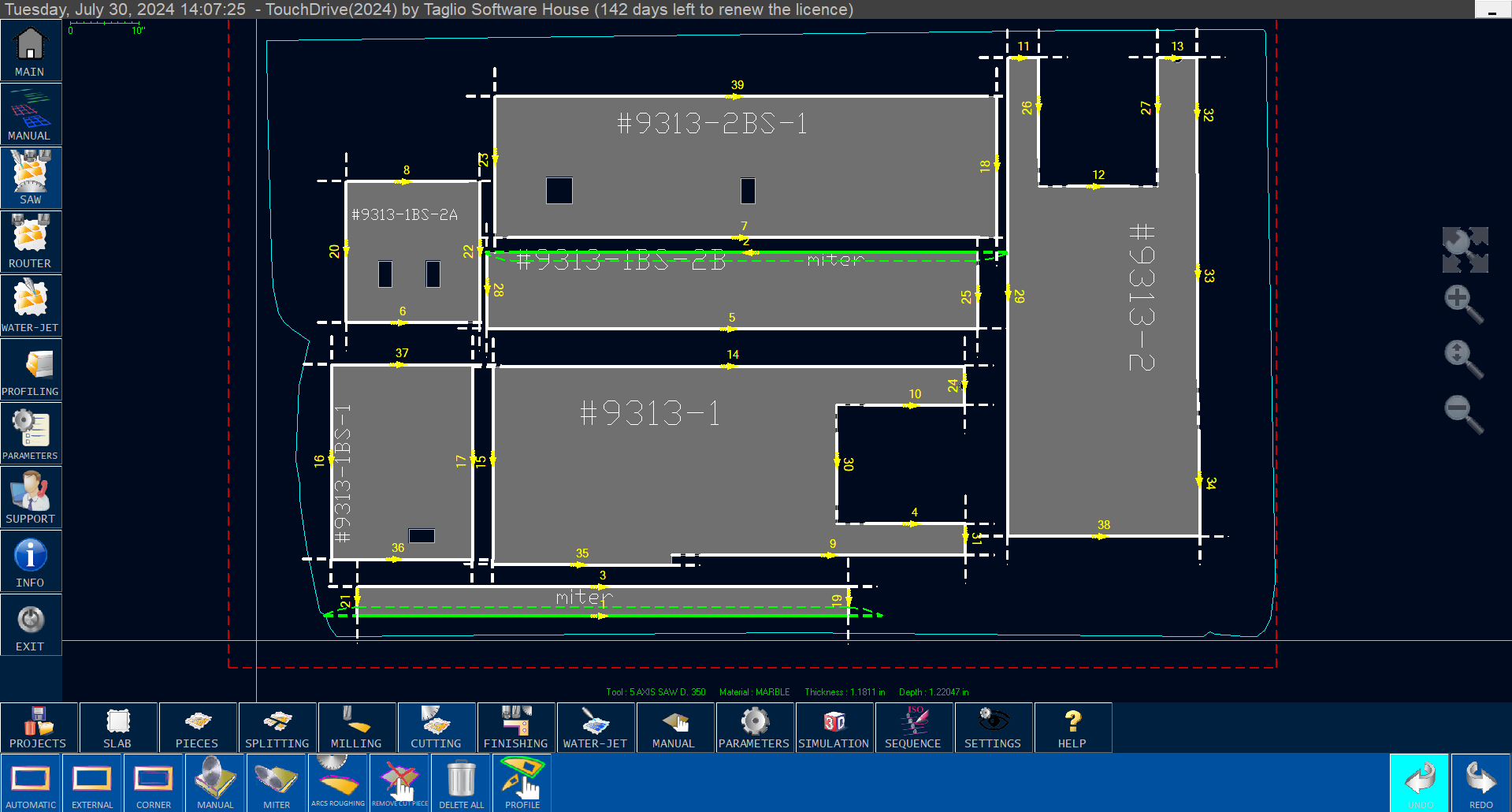This screenshot has height=812, width=1512.
Task: Click the magnifier with vertical arrows
Action: (x=1464, y=359)
